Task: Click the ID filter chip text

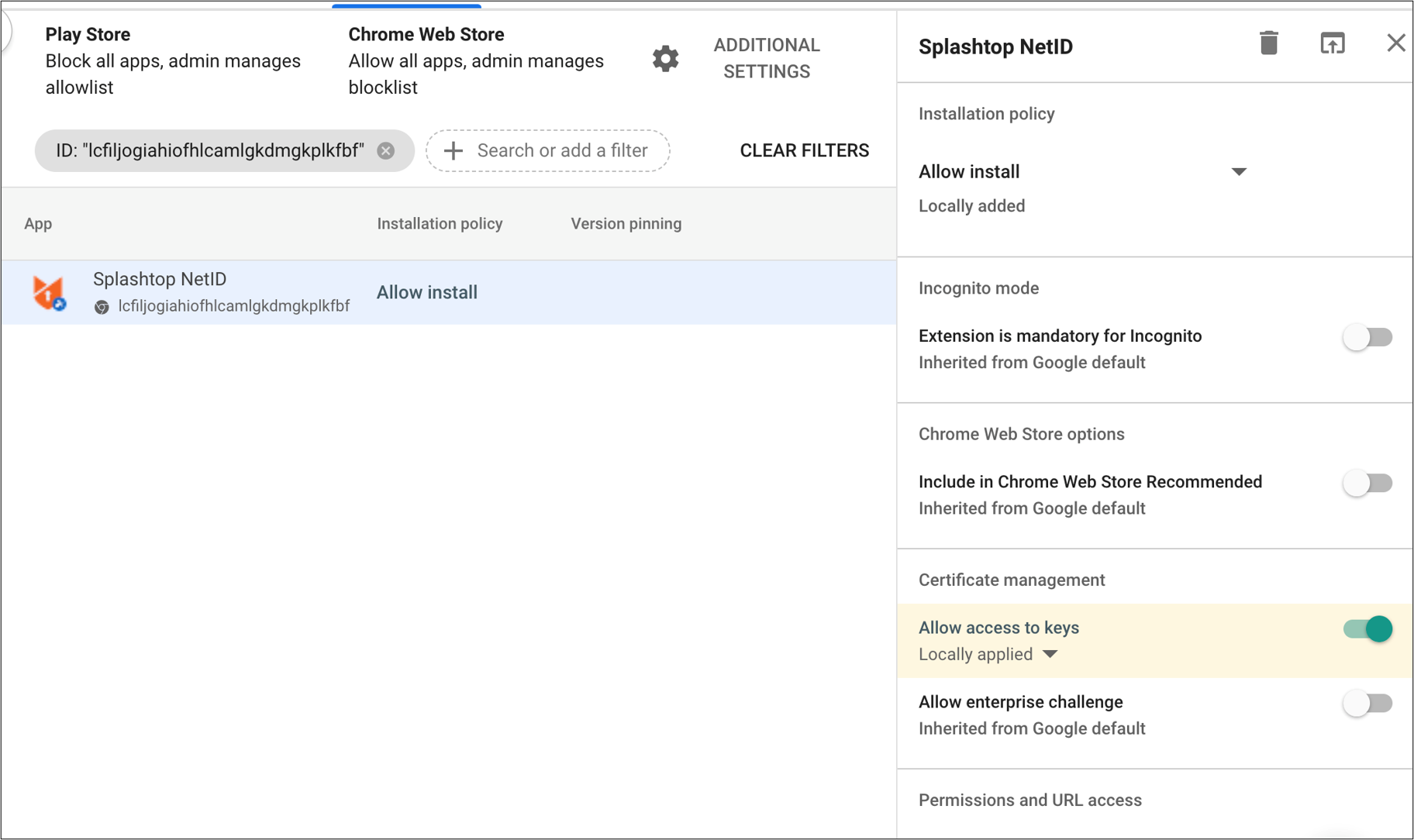Action: (x=210, y=150)
